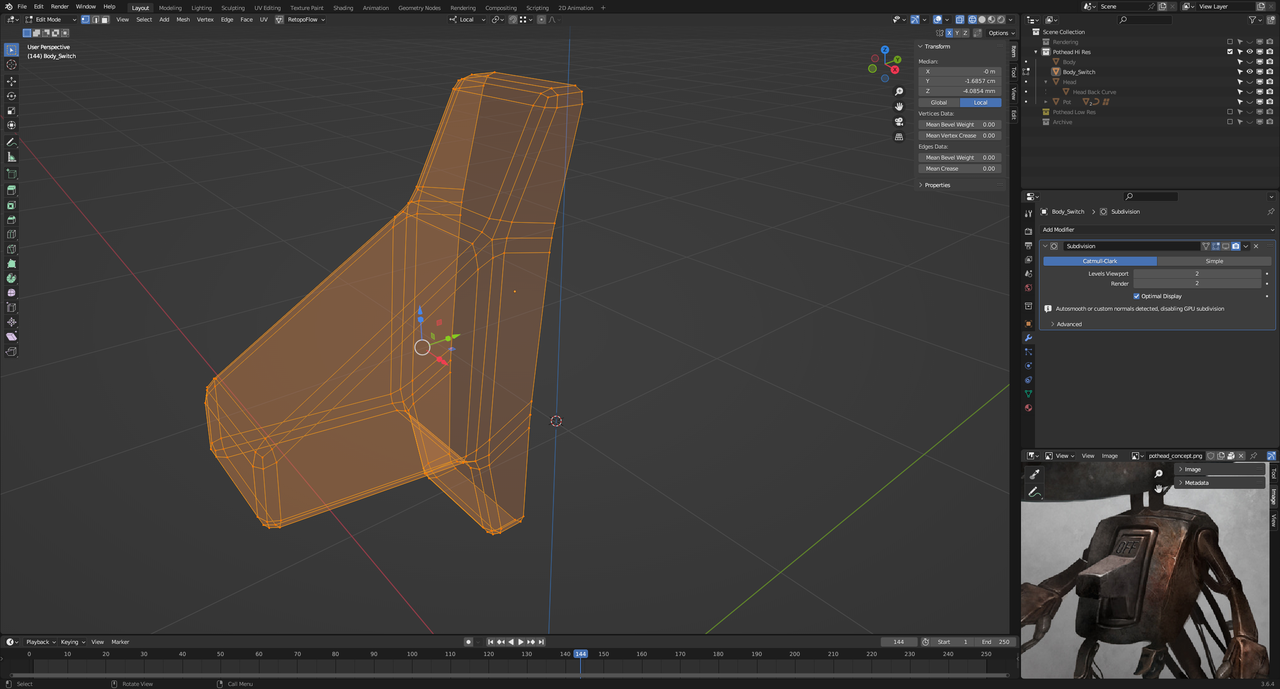The width and height of the screenshot is (1280, 689).
Task: Expand the Metadata panel in image editor
Action: [1194, 483]
